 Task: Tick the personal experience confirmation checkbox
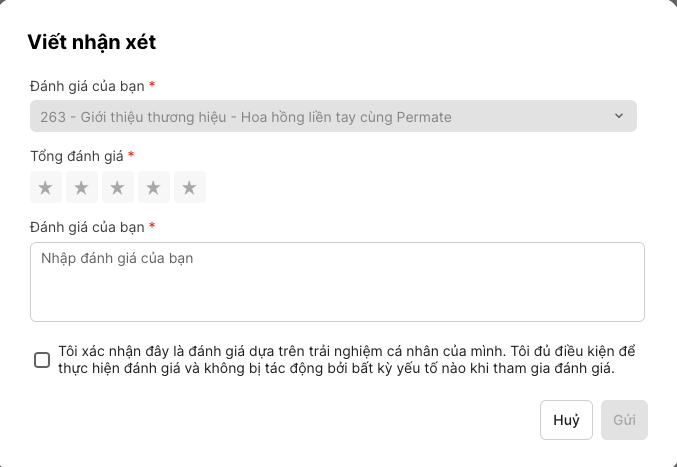point(42,360)
